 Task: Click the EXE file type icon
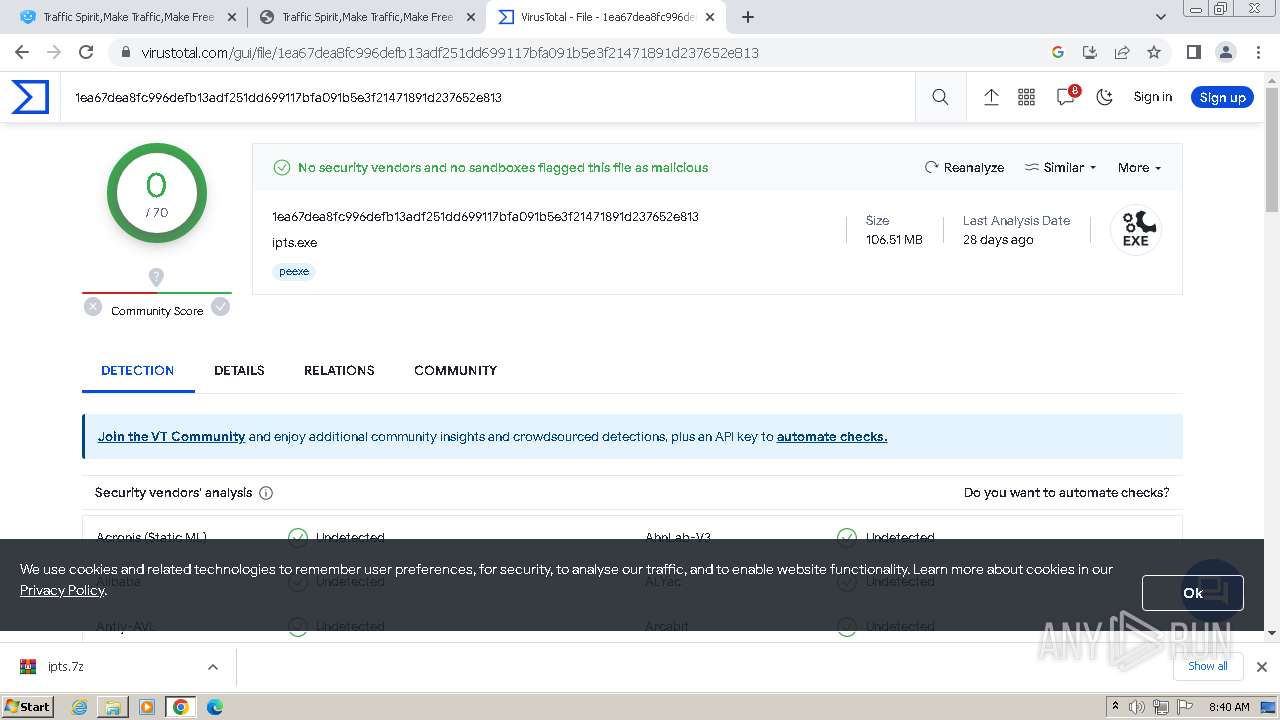[x=1135, y=230]
